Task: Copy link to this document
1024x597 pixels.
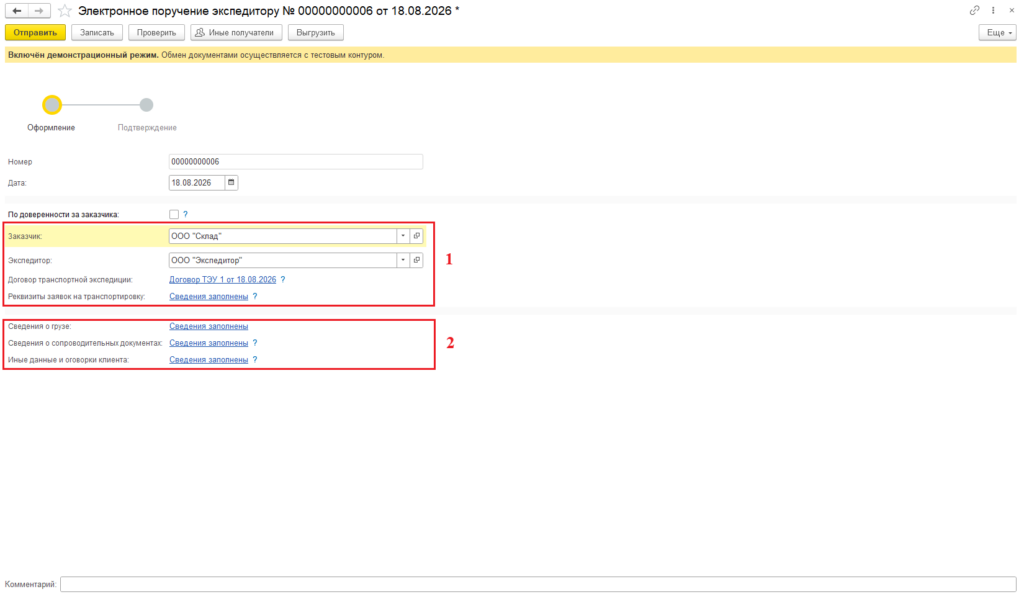Action: pos(974,10)
